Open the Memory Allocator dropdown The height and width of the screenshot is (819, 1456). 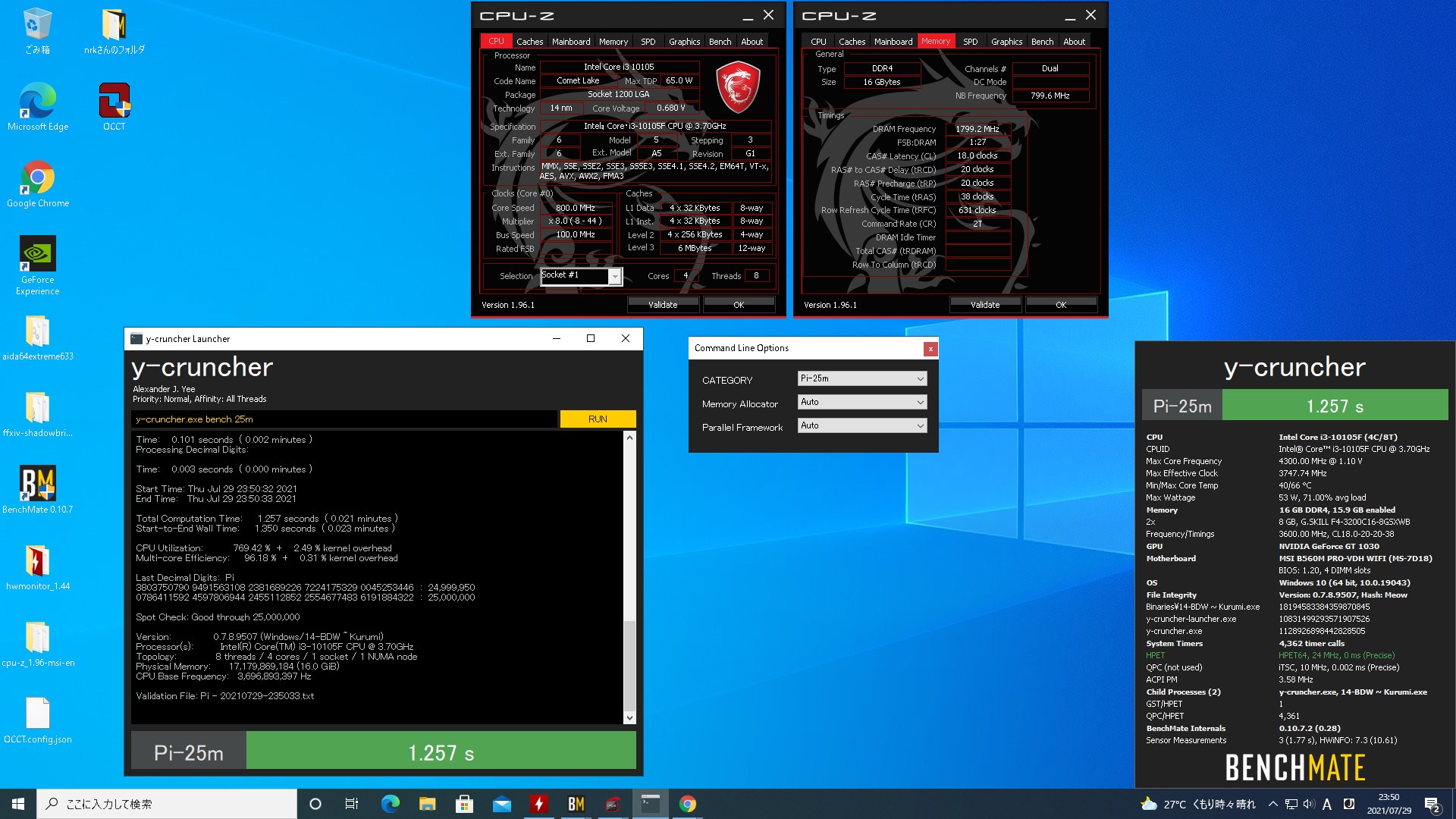[862, 402]
